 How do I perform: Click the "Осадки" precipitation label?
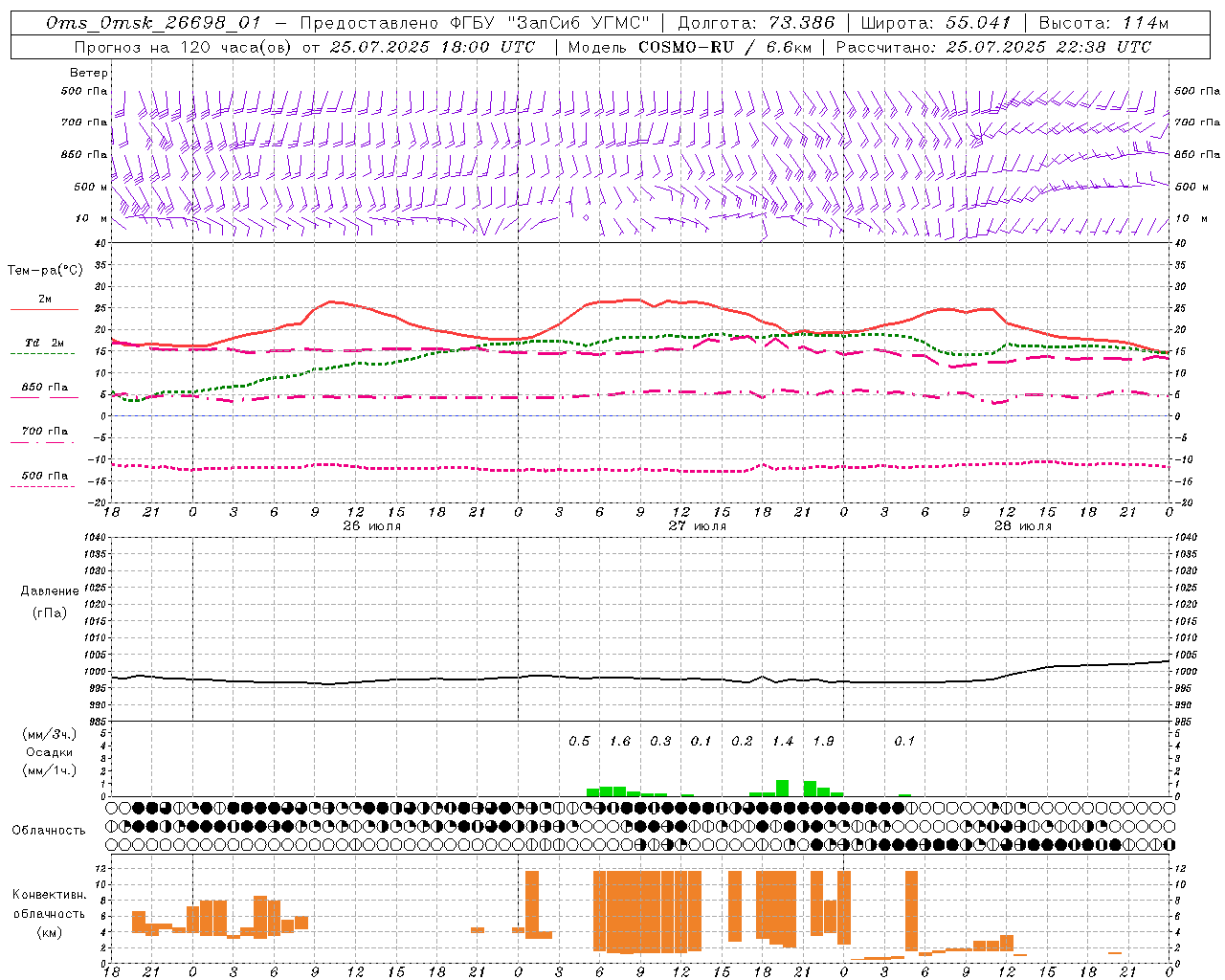tap(50, 752)
